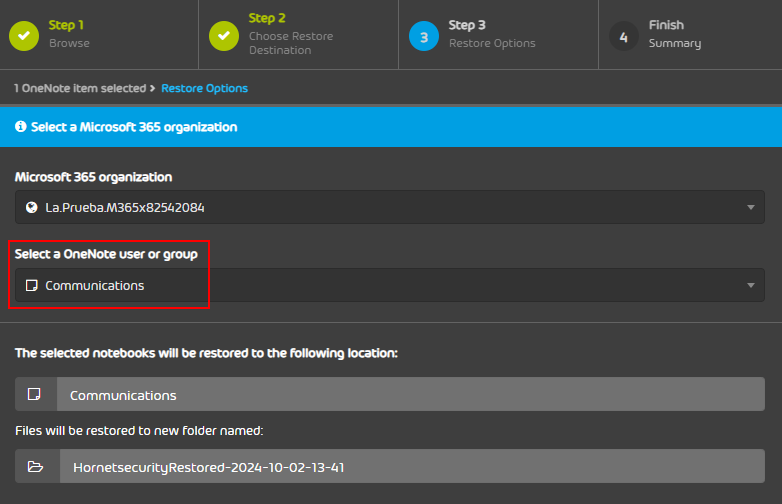Jump to the Finish Summary step

(674, 43)
